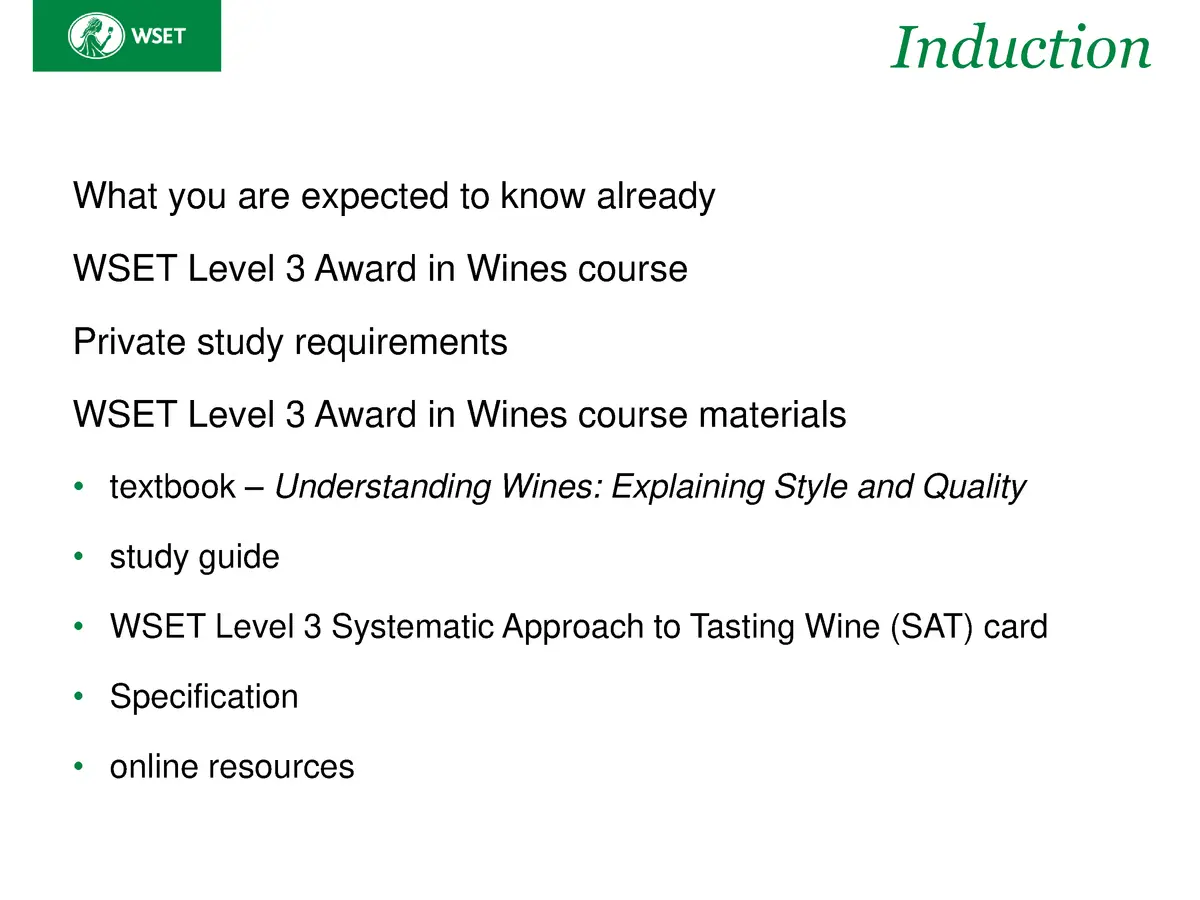The width and height of the screenshot is (1200, 900).
Task: Click the words 'Explaining Style and Quality'
Action: coord(818,487)
